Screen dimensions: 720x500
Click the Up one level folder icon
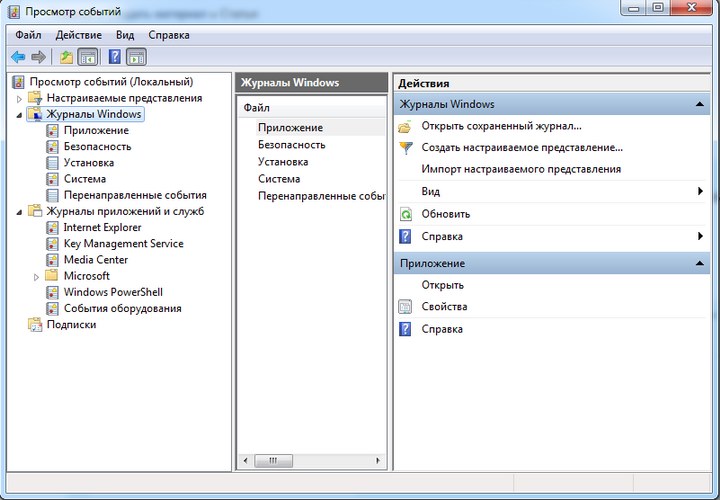66,57
